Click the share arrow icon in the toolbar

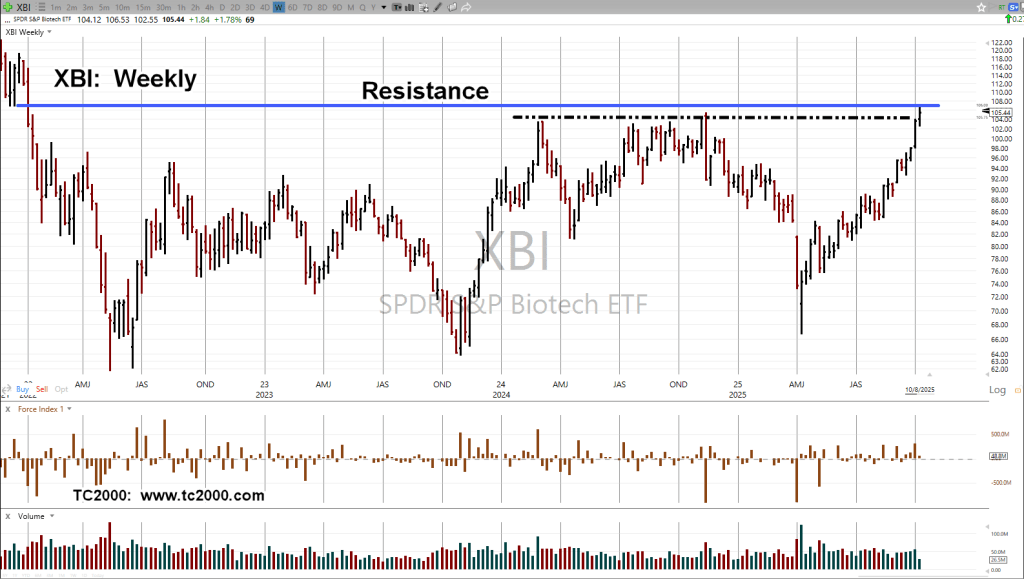tap(466, 7)
